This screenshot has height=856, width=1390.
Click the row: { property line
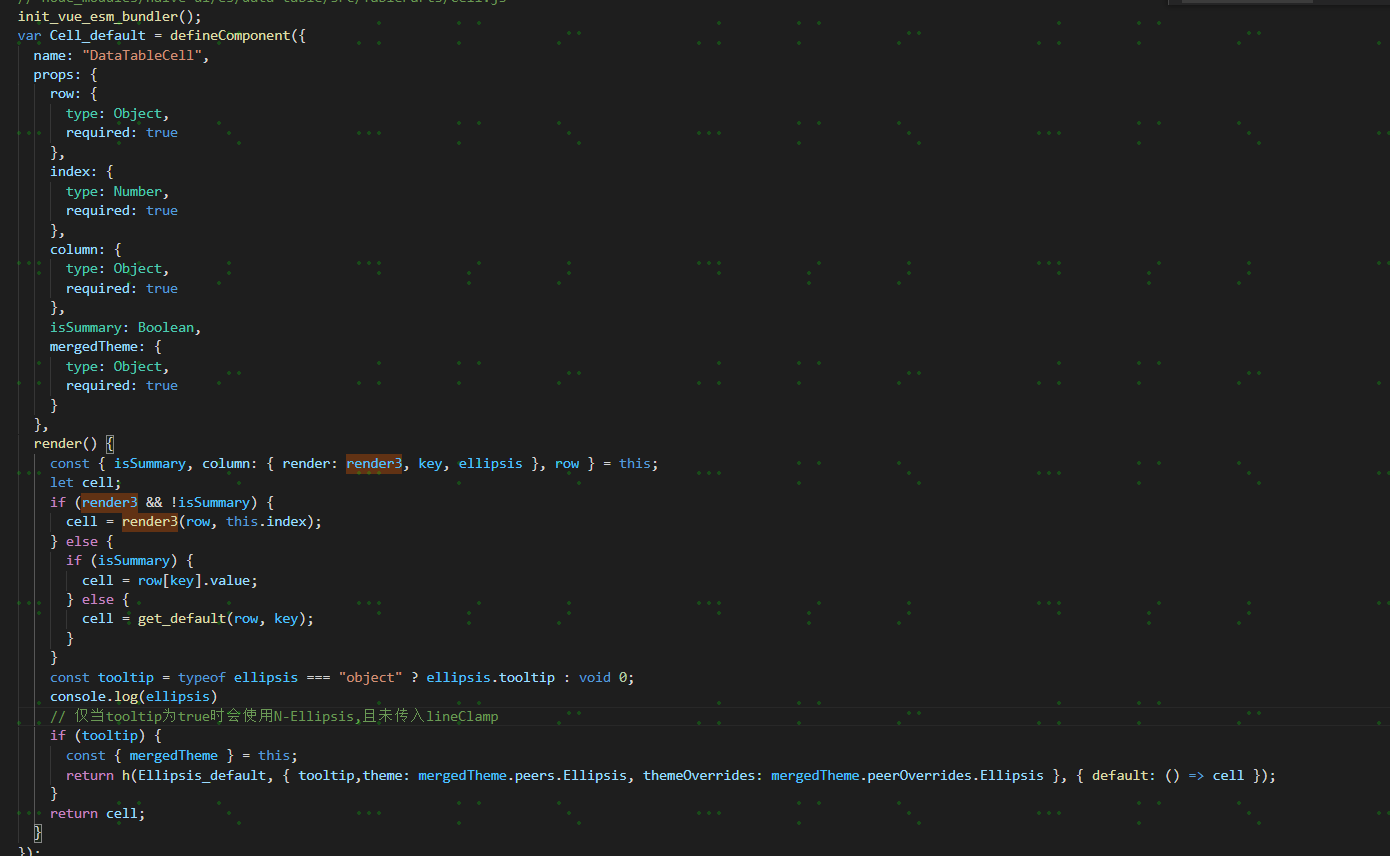[x=74, y=94]
